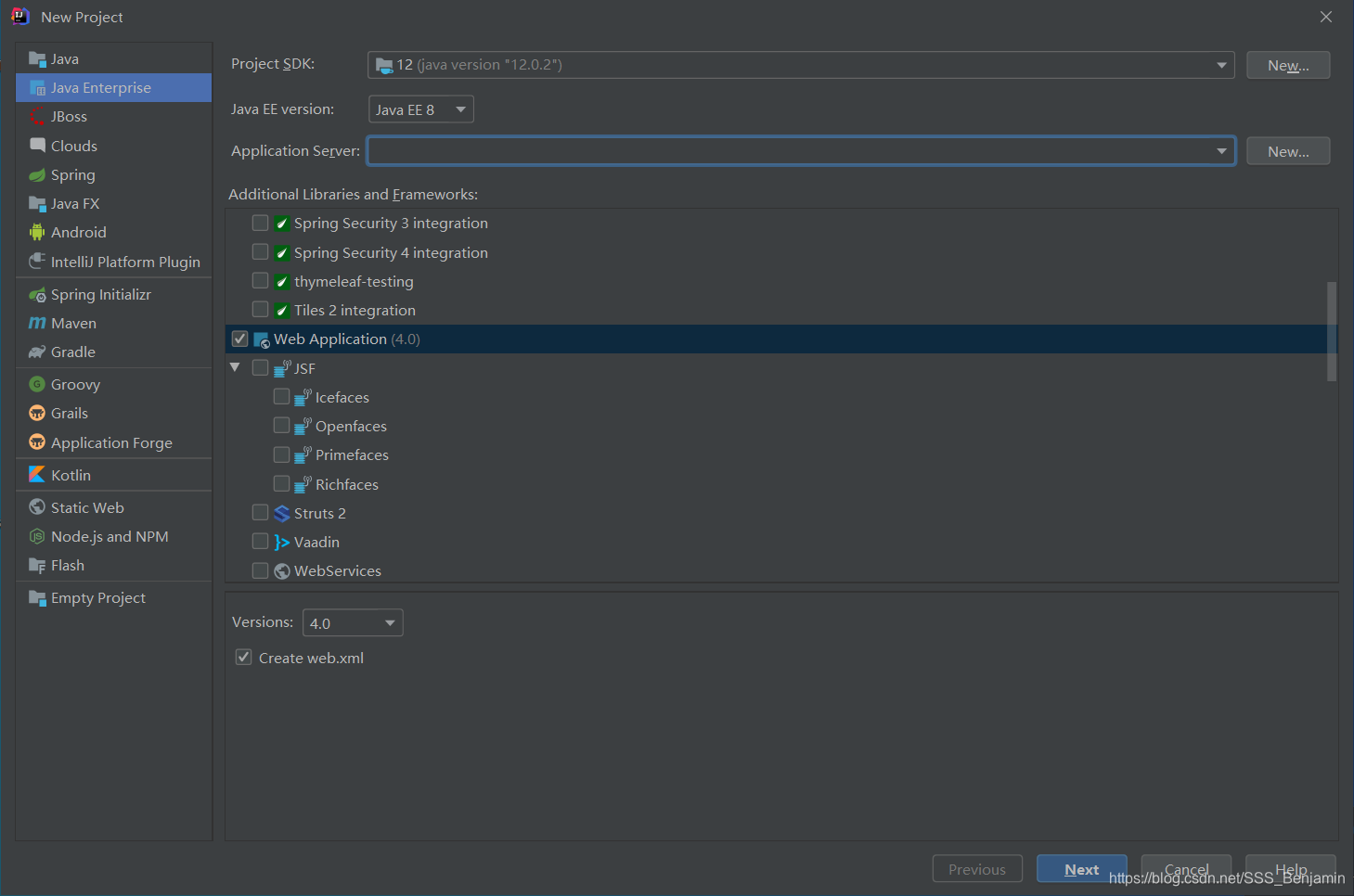Select Static Web project type
Viewport: 1354px width, 896px height.
tap(113, 507)
